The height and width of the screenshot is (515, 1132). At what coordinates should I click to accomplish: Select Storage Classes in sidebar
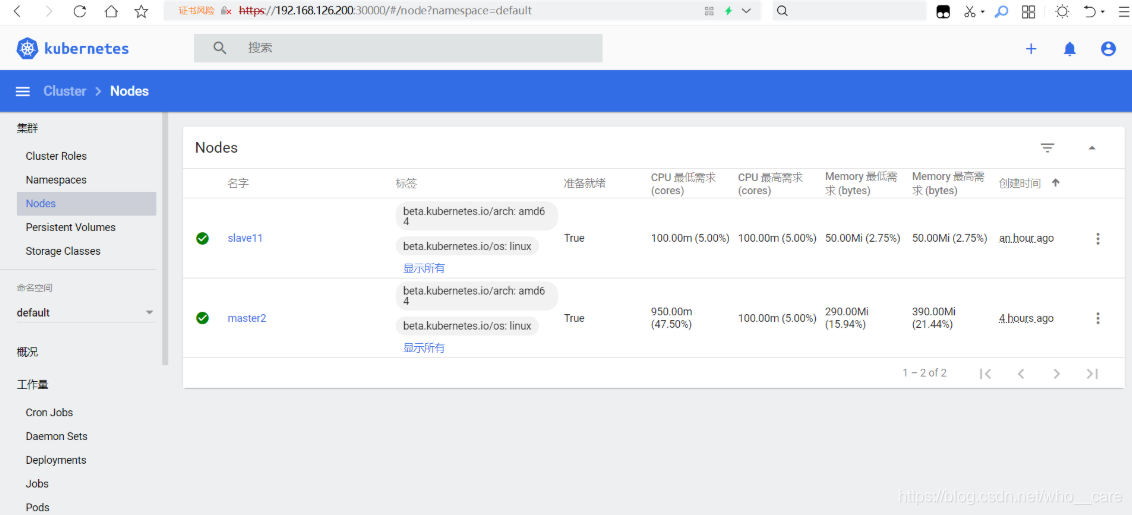point(63,251)
